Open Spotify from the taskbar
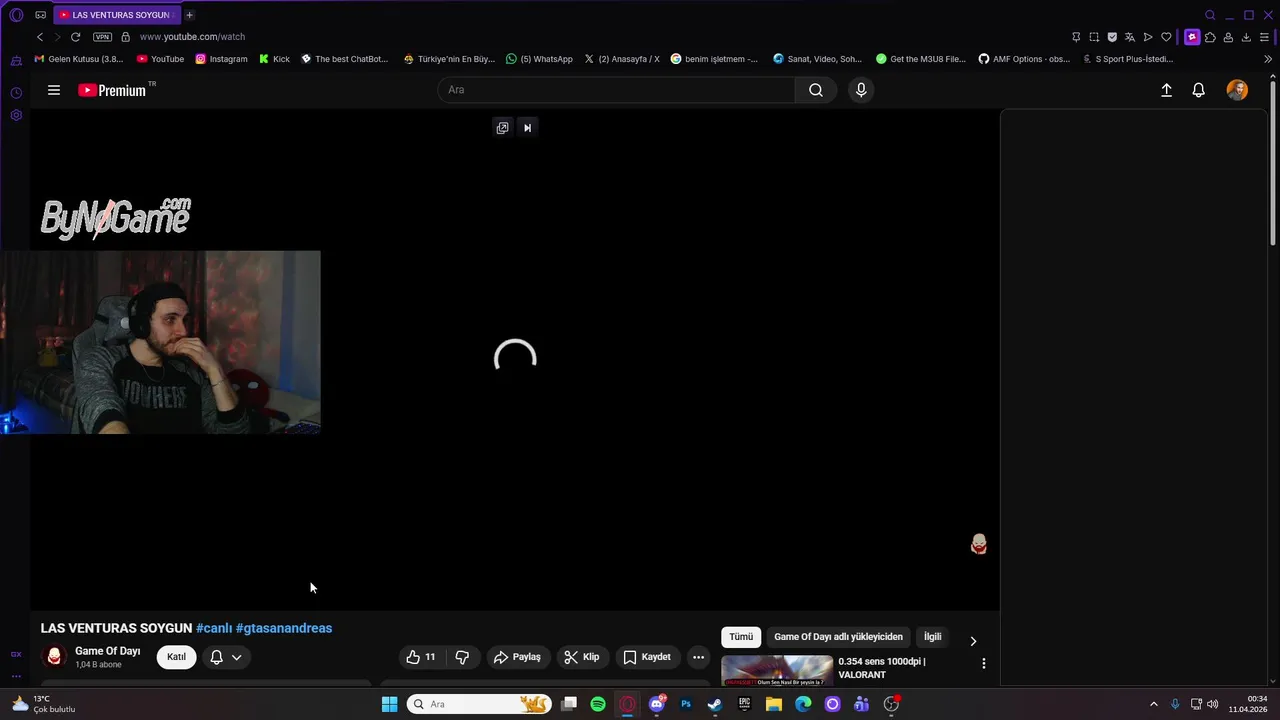Screen dimensions: 1280x720 click(598, 704)
